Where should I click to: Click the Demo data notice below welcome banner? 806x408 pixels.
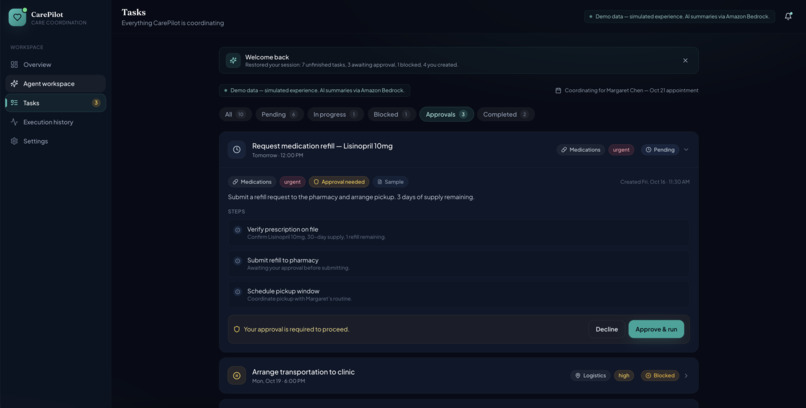pyautogui.click(x=315, y=90)
